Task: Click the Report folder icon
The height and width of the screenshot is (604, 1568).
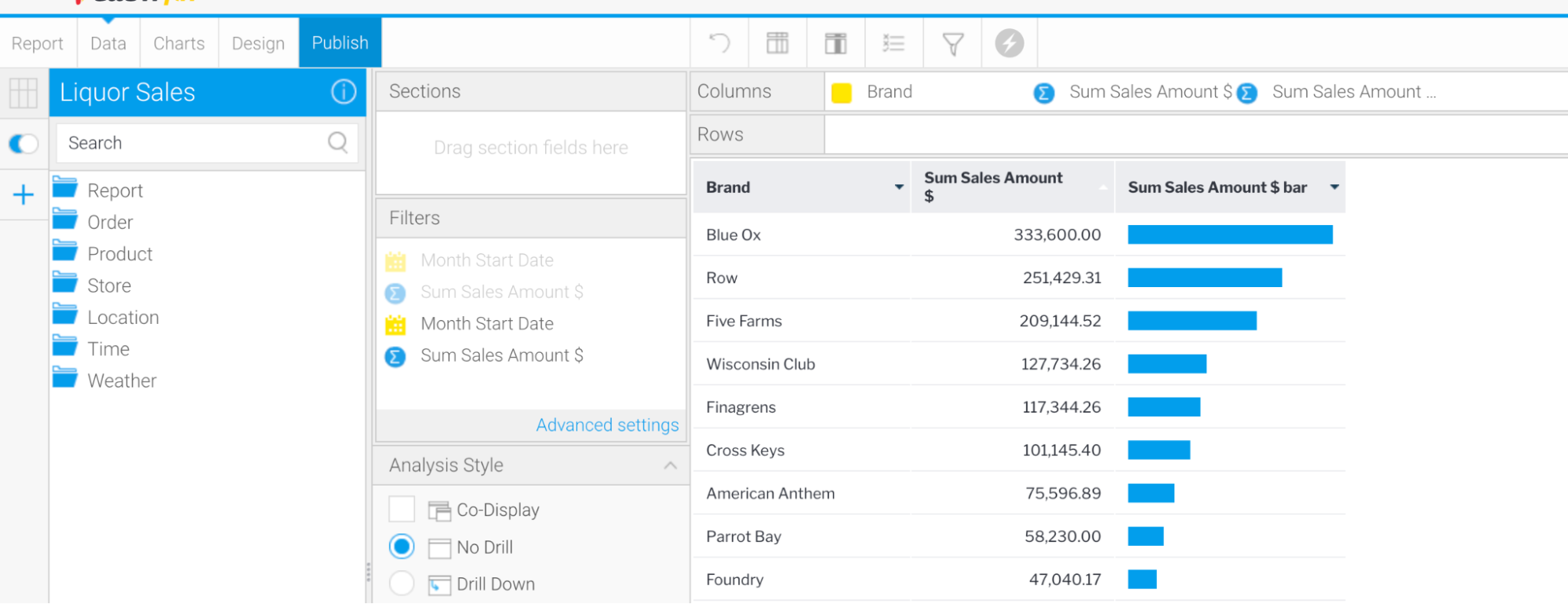Action: (65, 187)
